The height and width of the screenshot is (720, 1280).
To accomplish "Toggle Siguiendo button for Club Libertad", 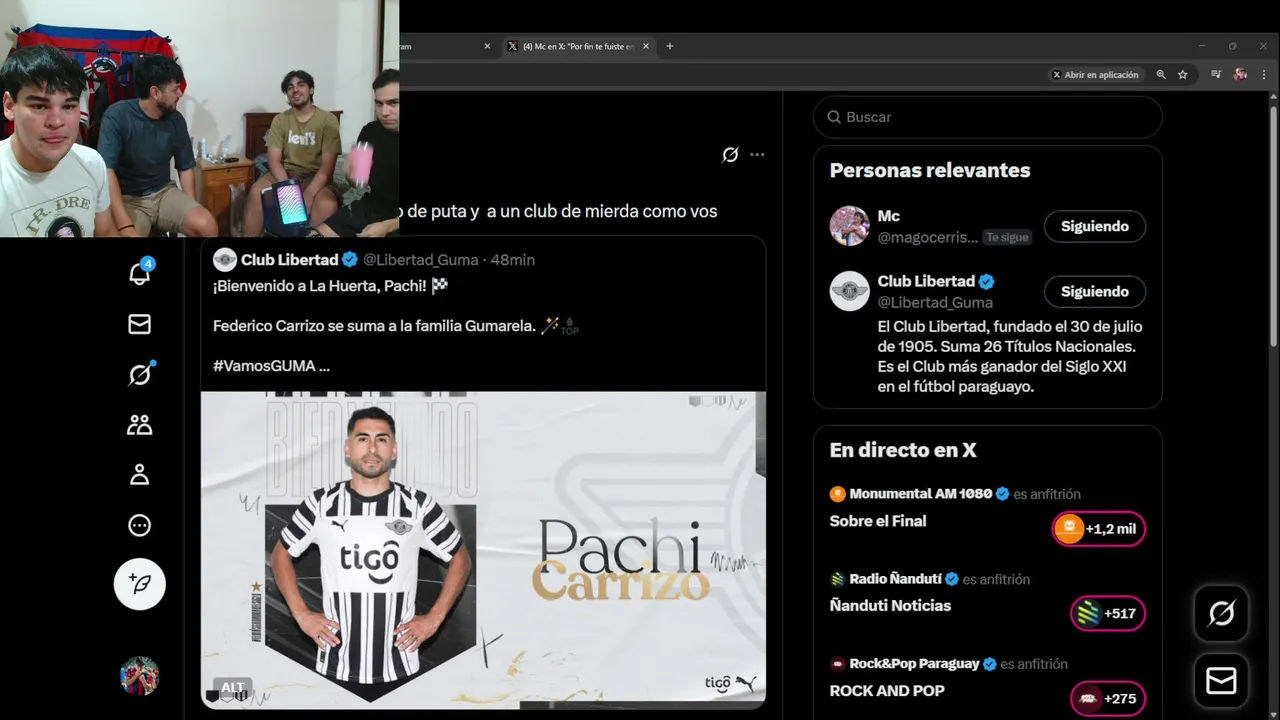I will coord(1095,291).
